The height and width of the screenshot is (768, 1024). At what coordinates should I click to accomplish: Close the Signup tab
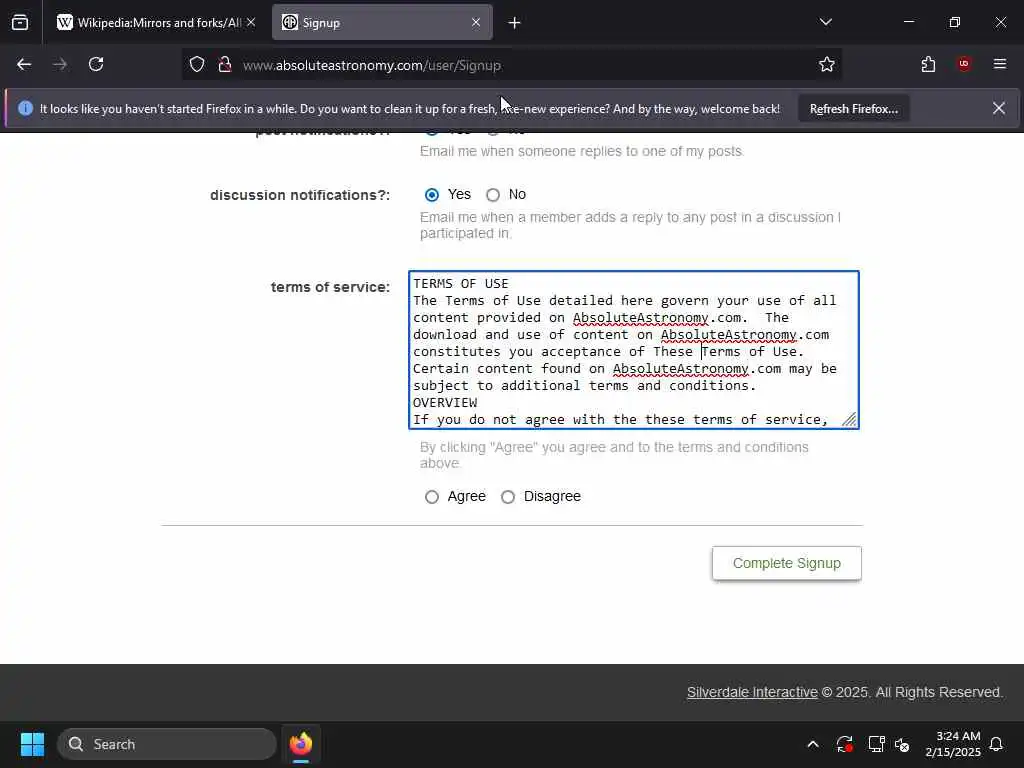[x=476, y=23]
